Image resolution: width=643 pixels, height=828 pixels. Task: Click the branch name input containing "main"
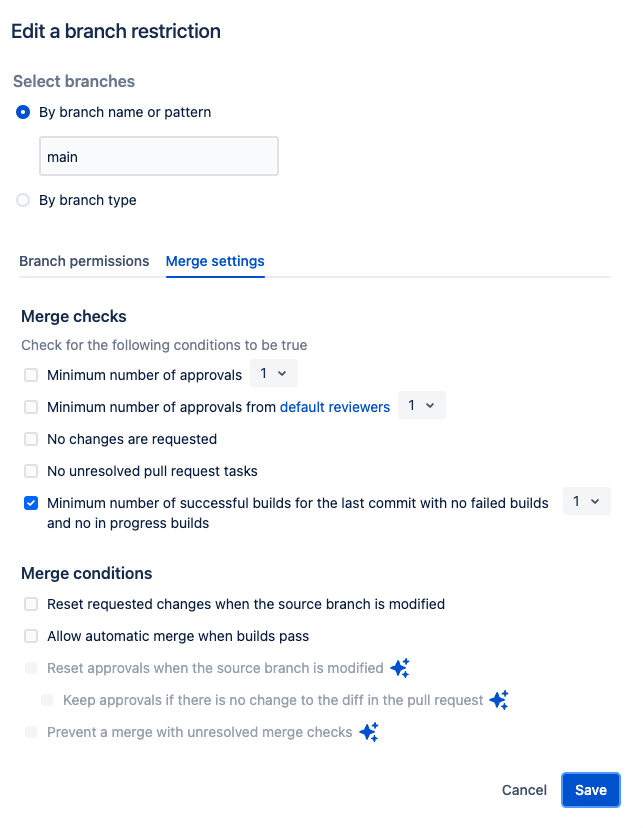[x=158, y=156]
